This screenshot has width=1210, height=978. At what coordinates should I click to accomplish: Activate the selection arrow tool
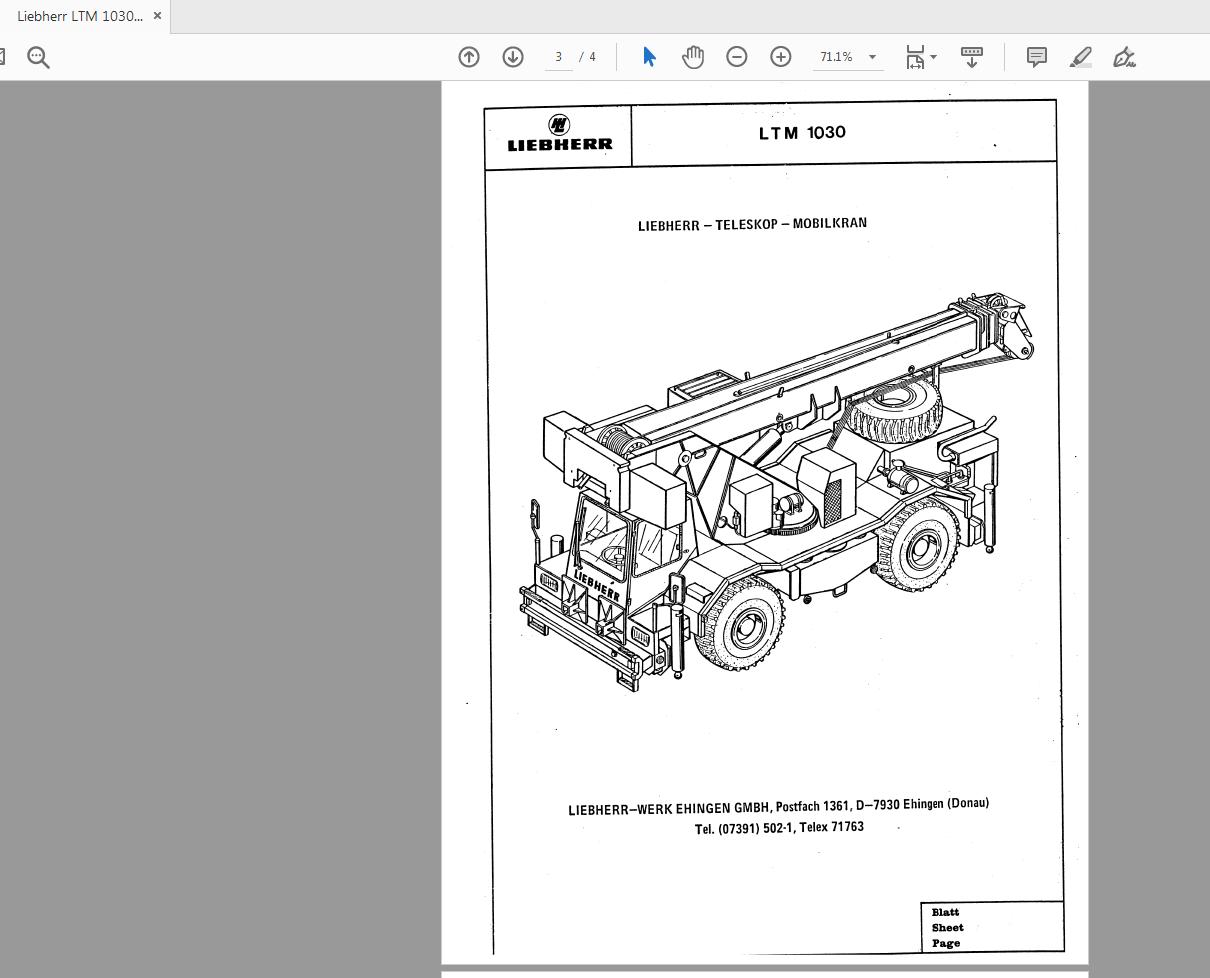tap(649, 57)
